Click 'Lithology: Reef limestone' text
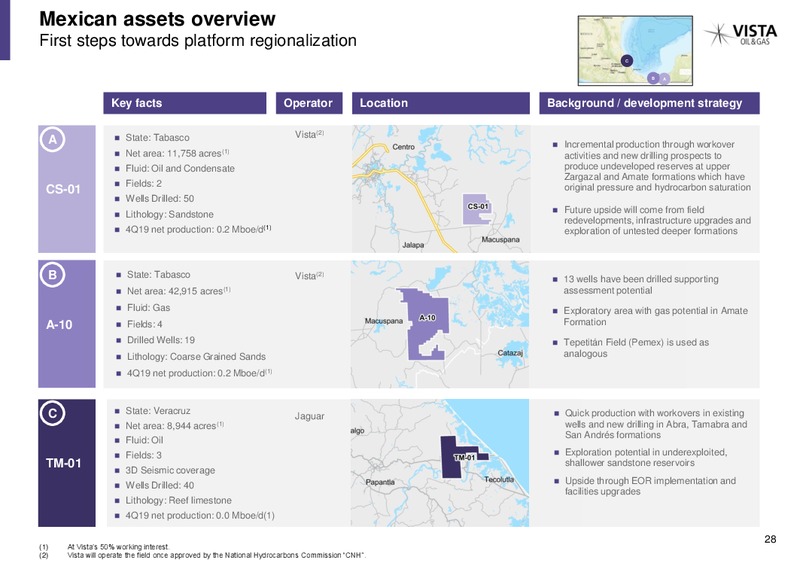The height and width of the screenshot is (563, 800). click(179, 500)
